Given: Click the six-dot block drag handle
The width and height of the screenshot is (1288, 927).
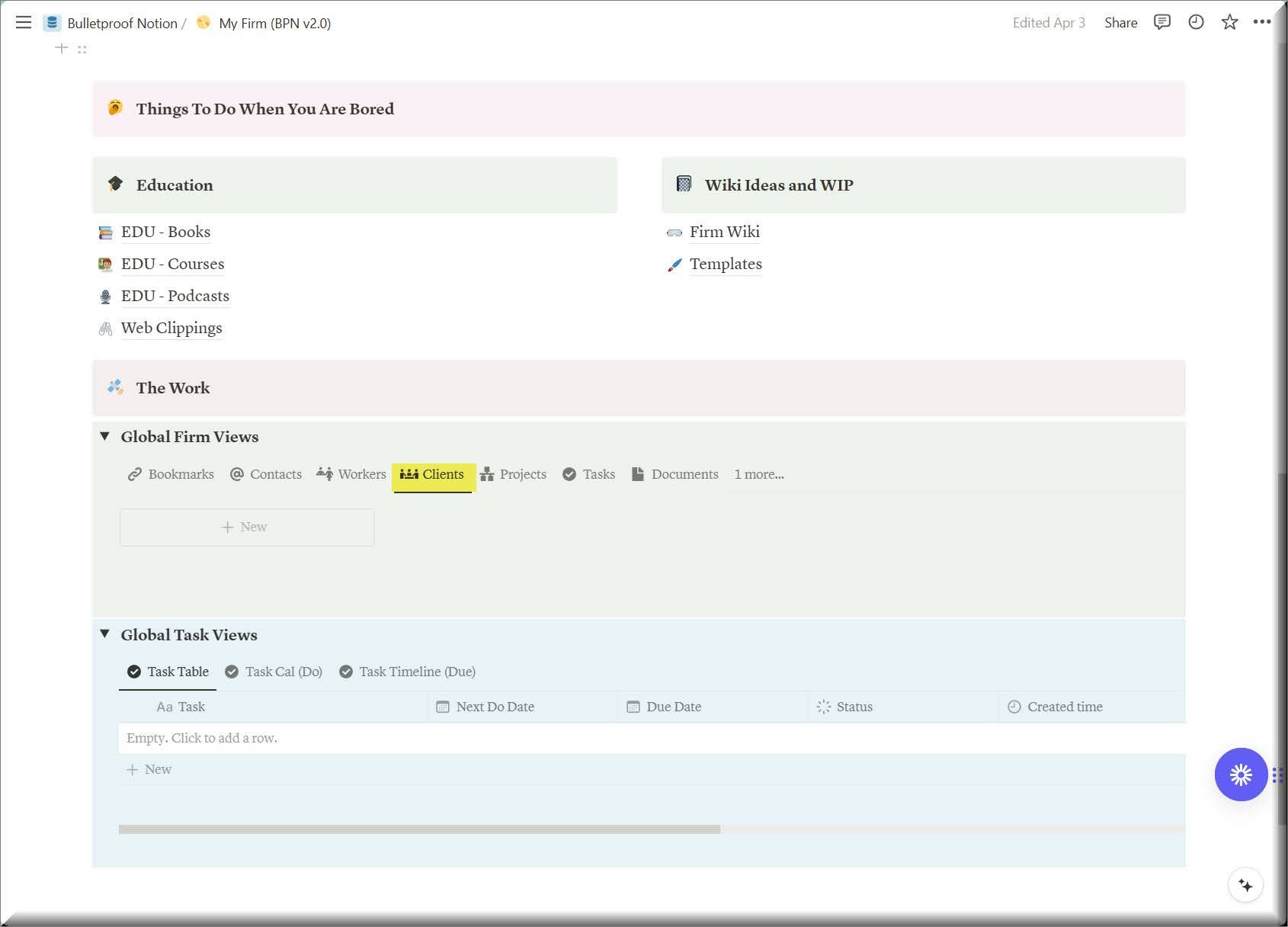Looking at the screenshot, I should [x=82, y=50].
